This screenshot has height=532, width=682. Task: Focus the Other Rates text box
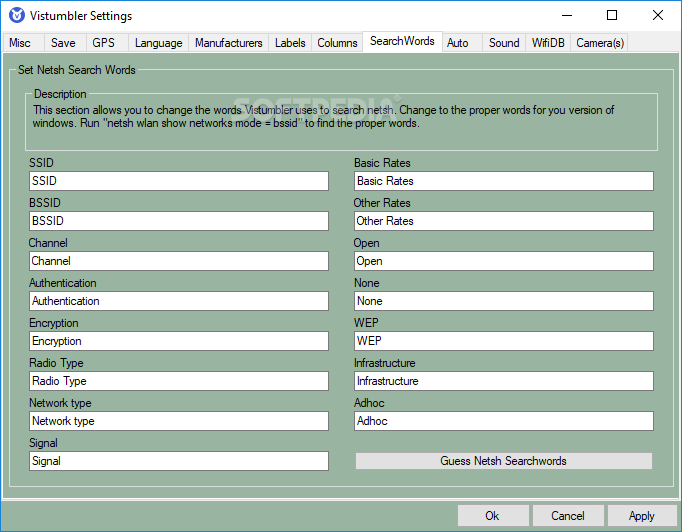tap(504, 221)
